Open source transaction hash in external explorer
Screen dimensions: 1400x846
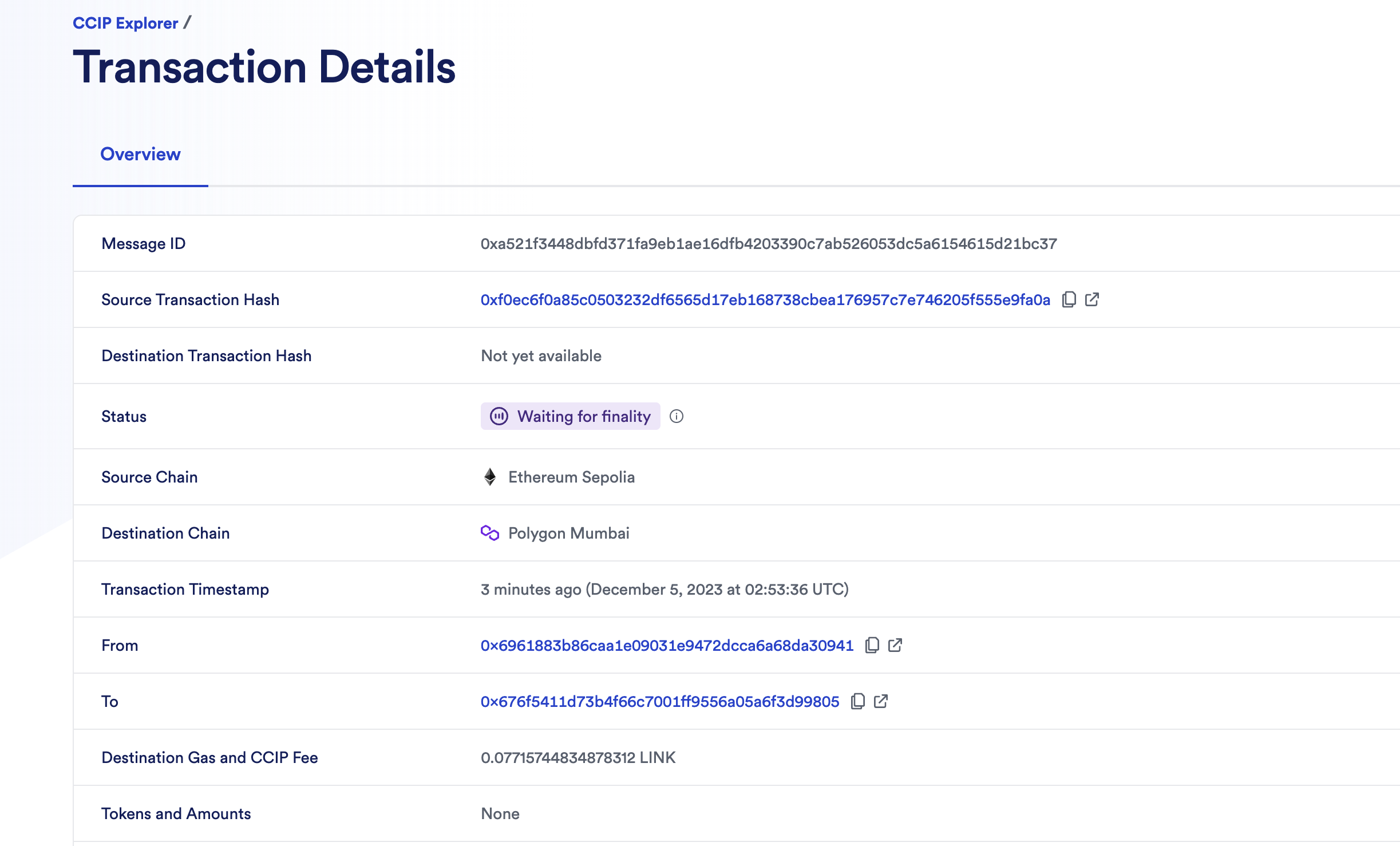tap(1092, 299)
